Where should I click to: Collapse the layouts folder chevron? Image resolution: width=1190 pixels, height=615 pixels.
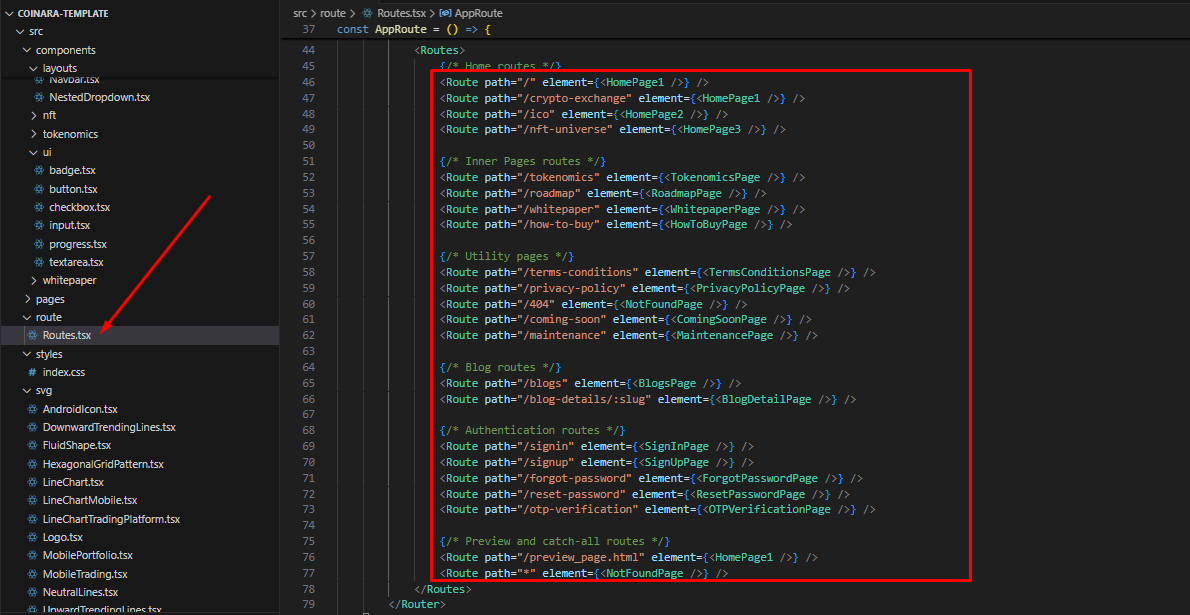pyautogui.click(x=33, y=68)
